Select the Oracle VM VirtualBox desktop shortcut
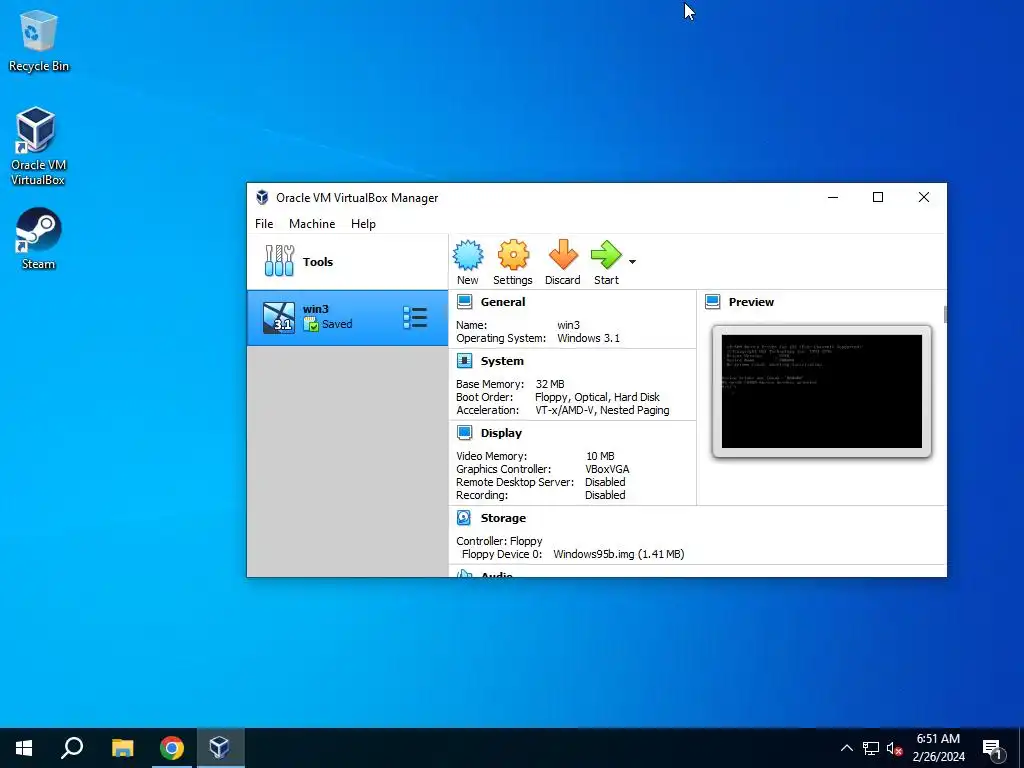The height and width of the screenshot is (768, 1024). (x=37, y=146)
